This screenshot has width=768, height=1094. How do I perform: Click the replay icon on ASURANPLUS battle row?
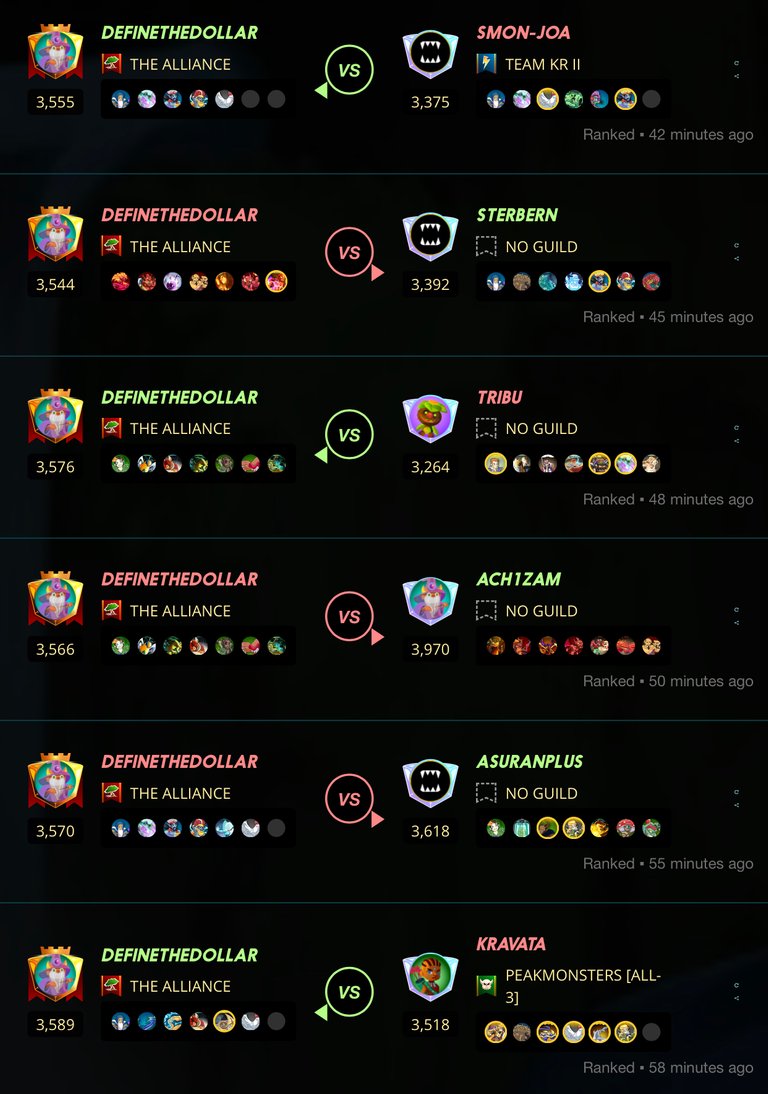pos(737,792)
